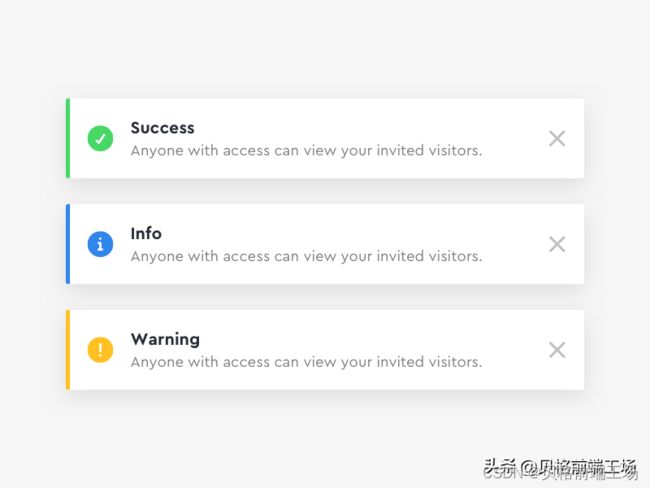Click the description text under Info
Image resolution: width=650 pixels, height=488 pixels.
tap(307, 256)
